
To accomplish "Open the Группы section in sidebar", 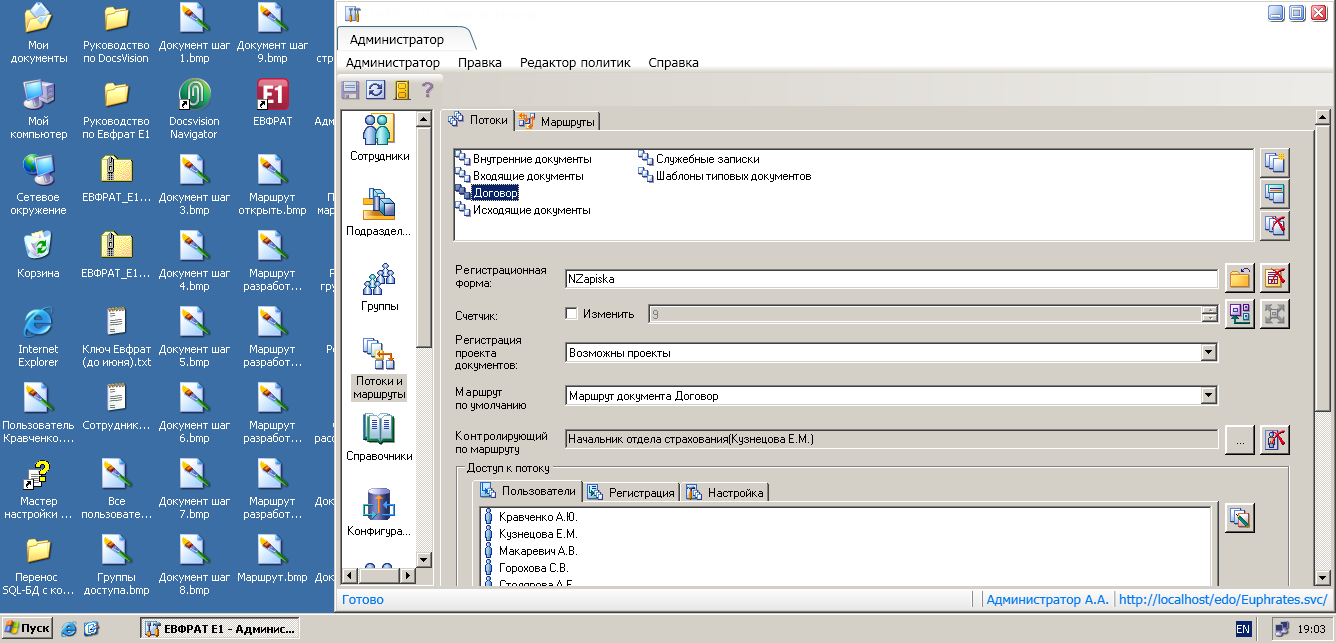I will (x=379, y=287).
